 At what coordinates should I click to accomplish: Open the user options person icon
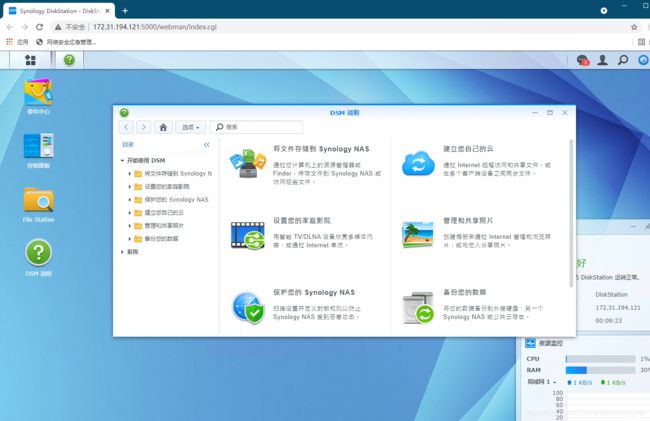click(x=602, y=60)
